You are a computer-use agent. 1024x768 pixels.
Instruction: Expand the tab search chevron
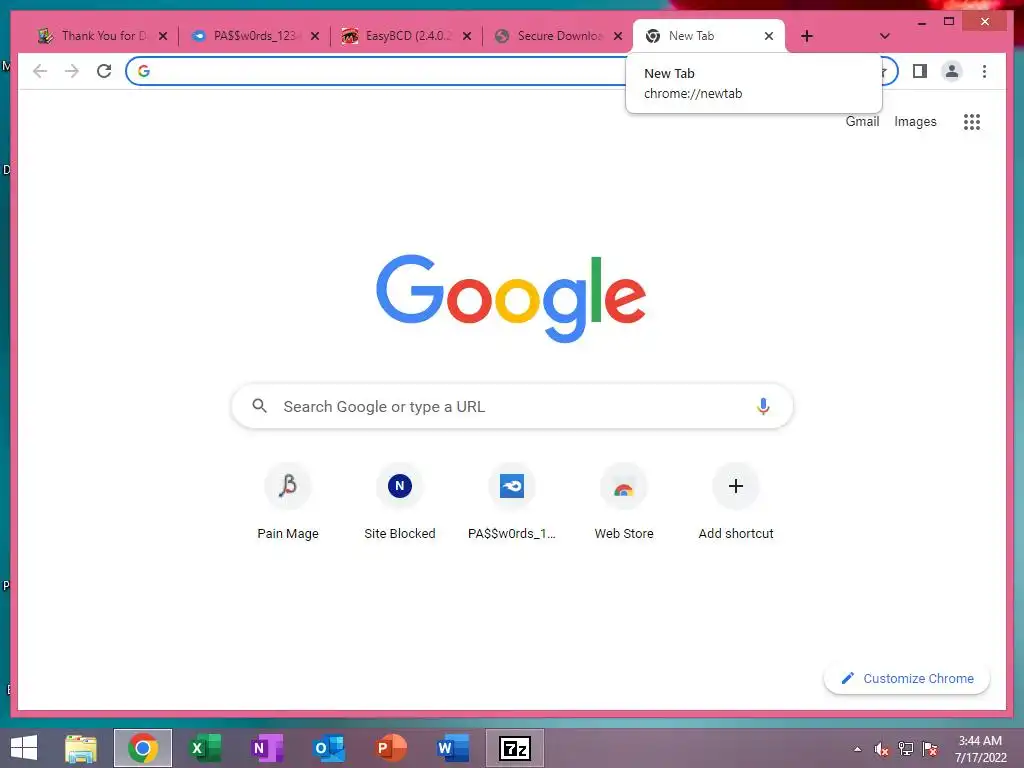coord(884,36)
